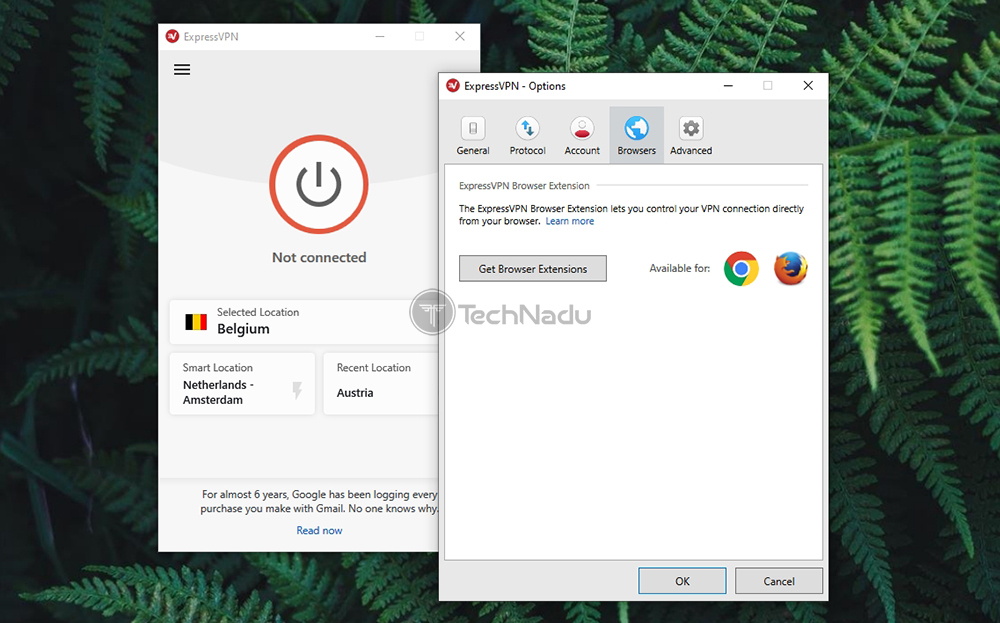Choose Recent Location Austria
The height and width of the screenshot is (623, 1000).
pyautogui.click(x=381, y=384)
